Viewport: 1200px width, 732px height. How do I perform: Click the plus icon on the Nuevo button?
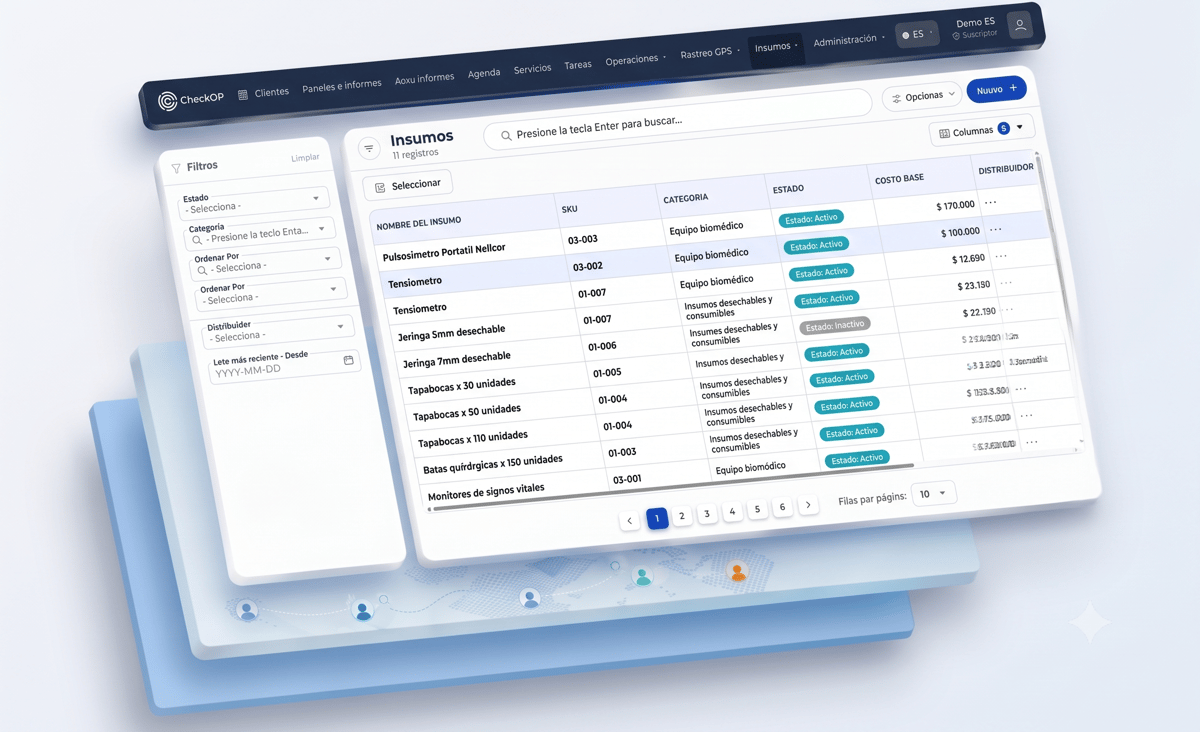(x=1013, y=88)
